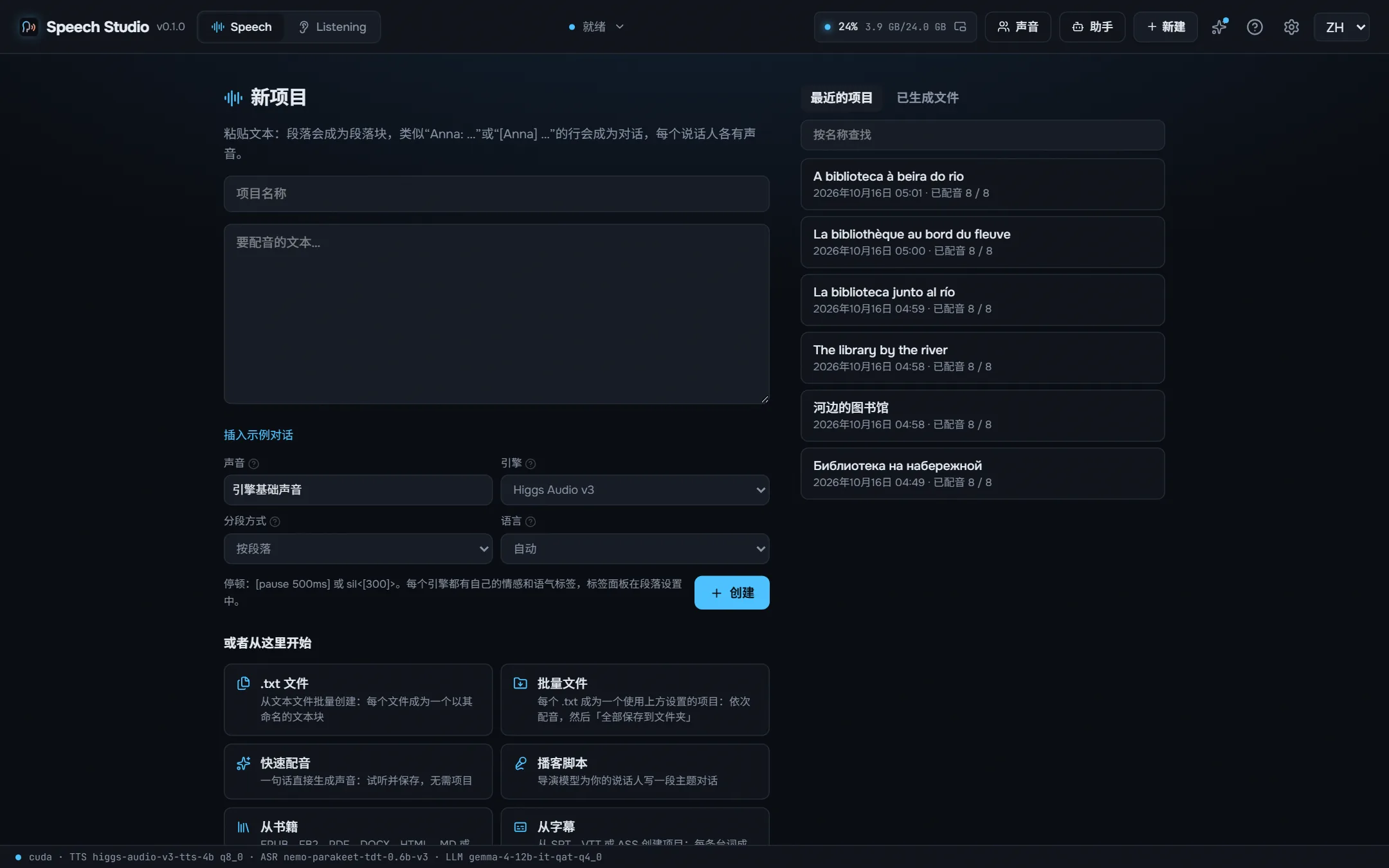This screenshot has width=1389, height=868.
Task: Expand the 就绪 status dropdown
Action: click(596, 27)
